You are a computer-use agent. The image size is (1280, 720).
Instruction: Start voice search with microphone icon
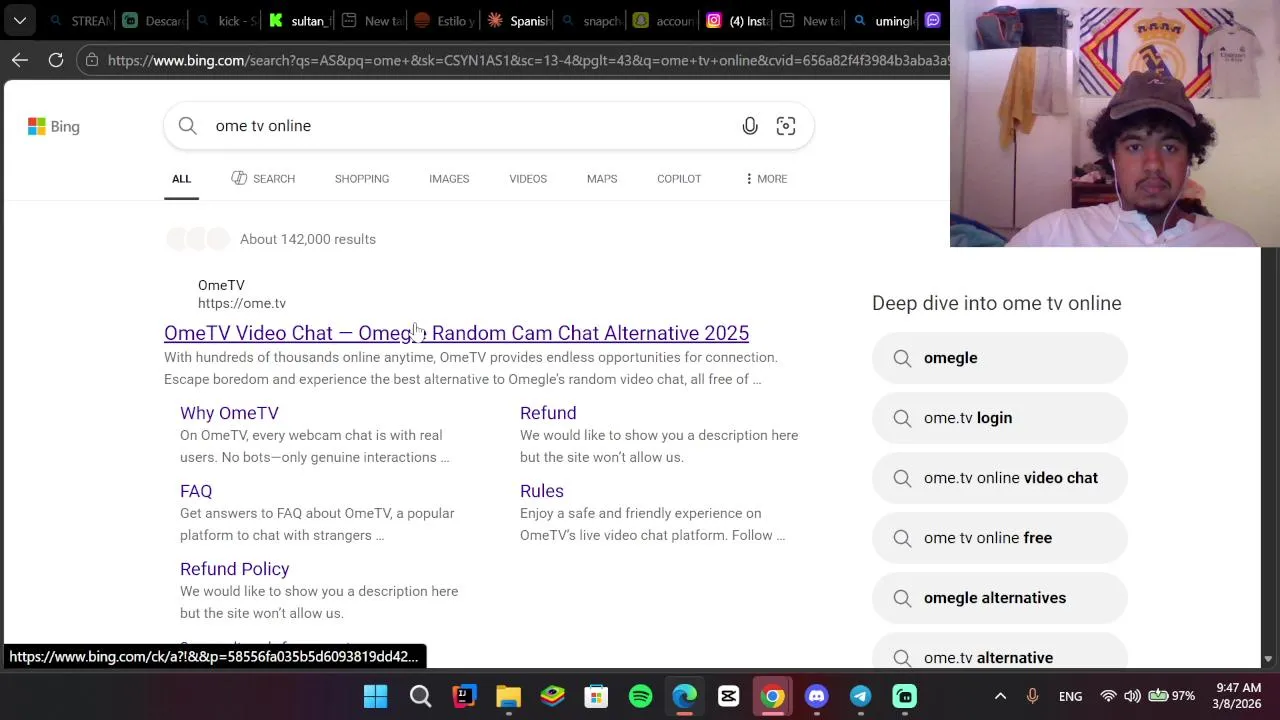(750, 126)
